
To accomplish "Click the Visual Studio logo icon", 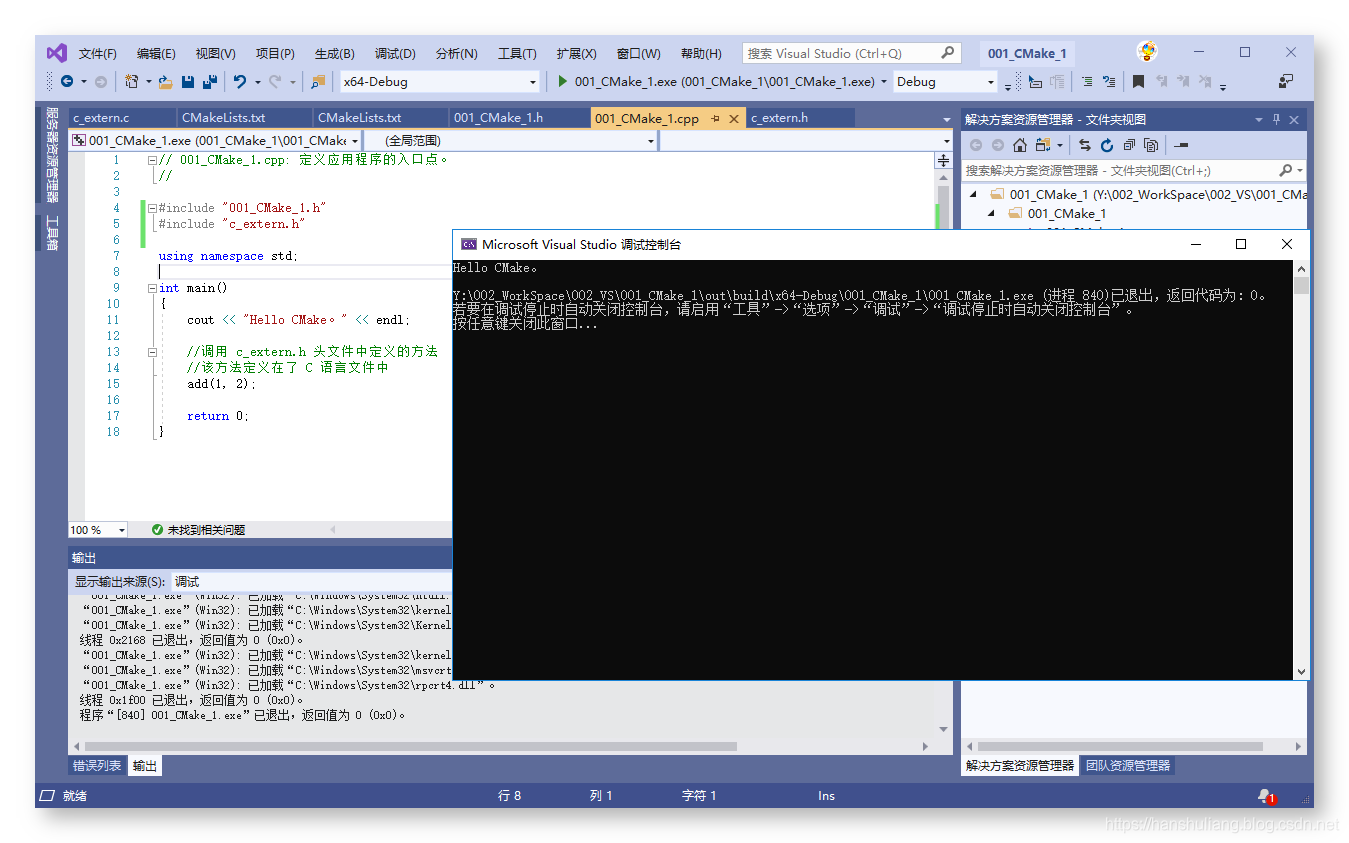I will click(57, 53).
